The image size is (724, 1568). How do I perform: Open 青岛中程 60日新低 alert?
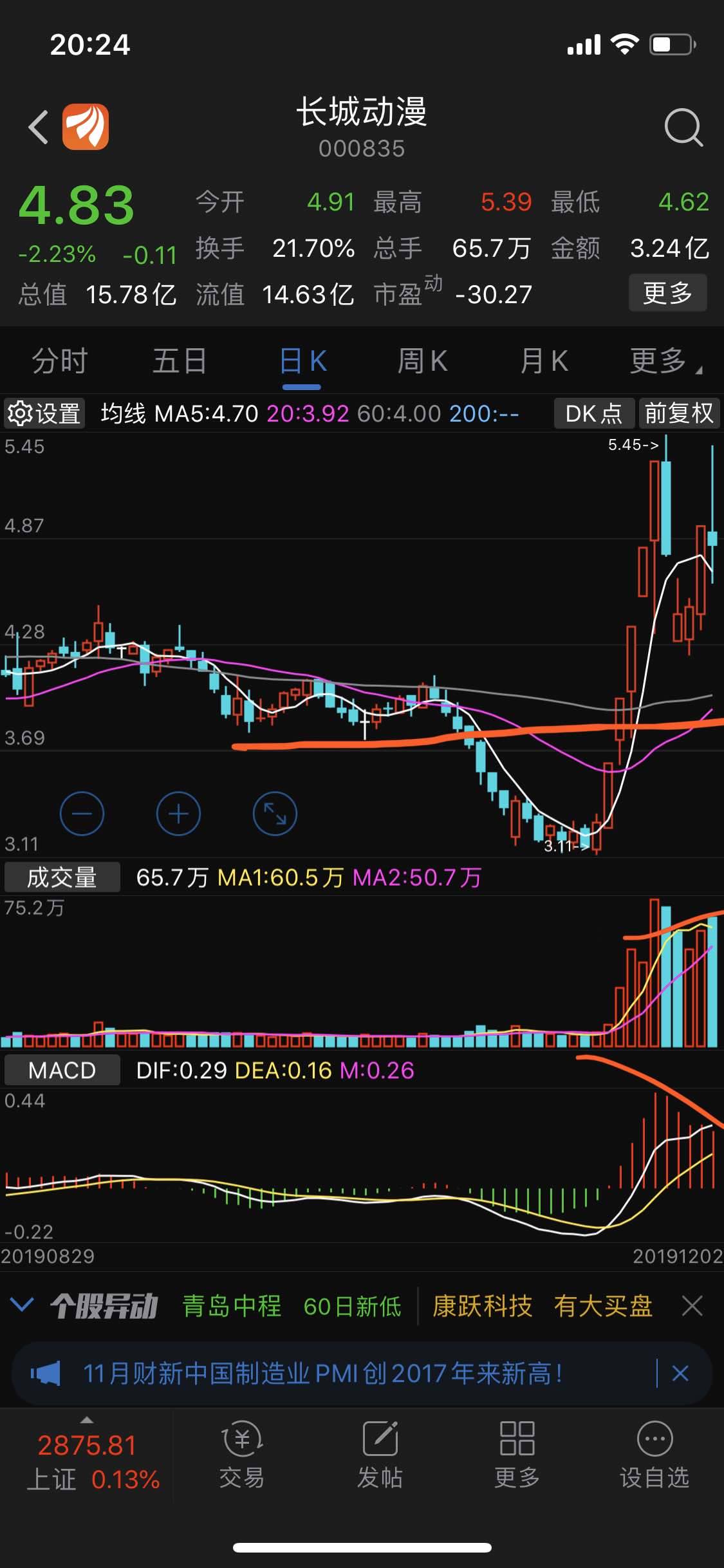292,1307
